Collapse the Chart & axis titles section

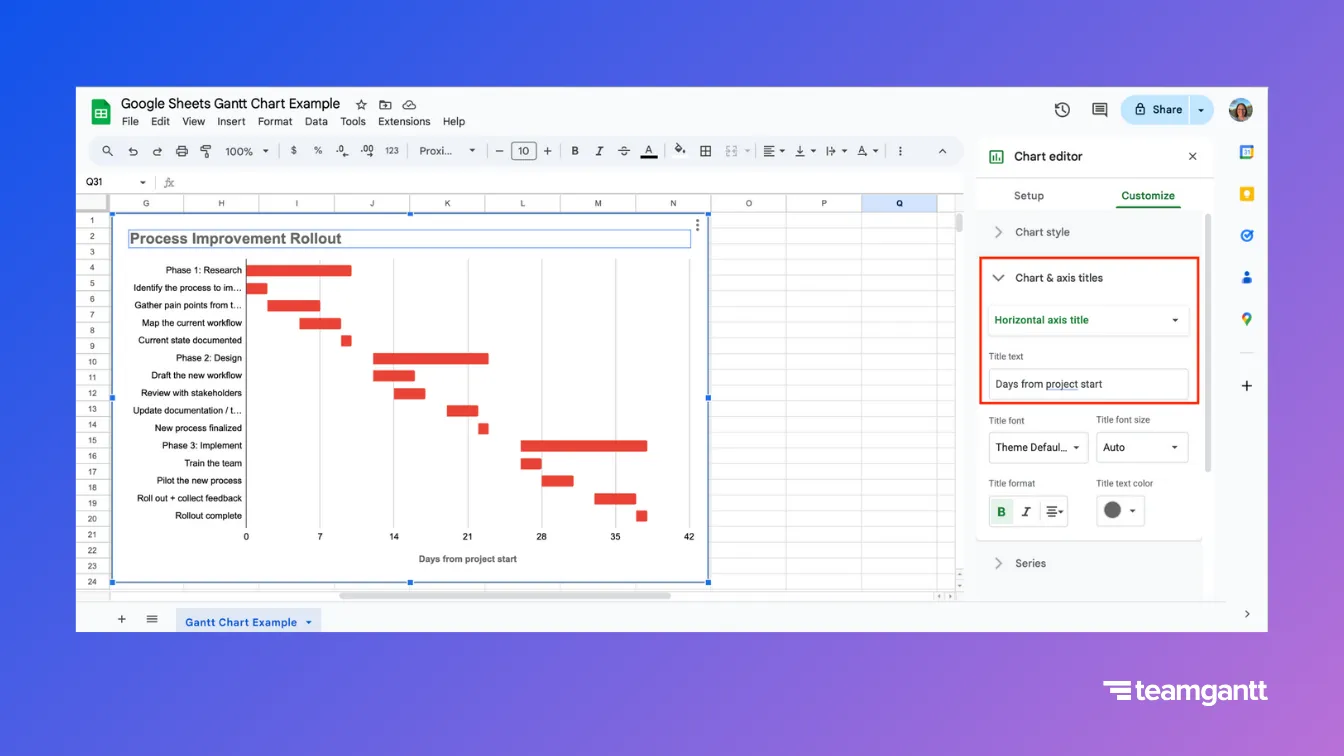[997, 278]
